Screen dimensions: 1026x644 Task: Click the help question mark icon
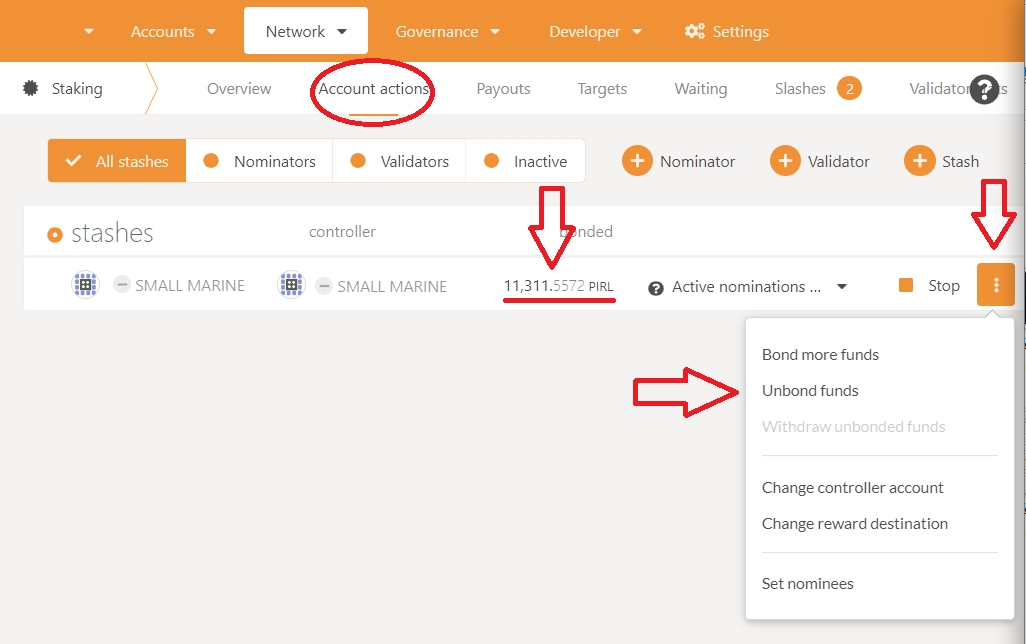coord(985,89)
